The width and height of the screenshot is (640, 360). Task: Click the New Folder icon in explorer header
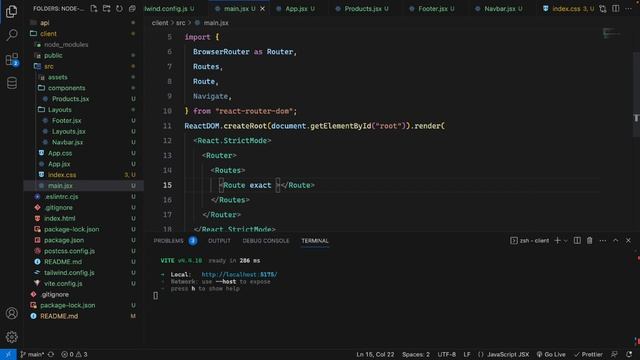tap(107, 9)
